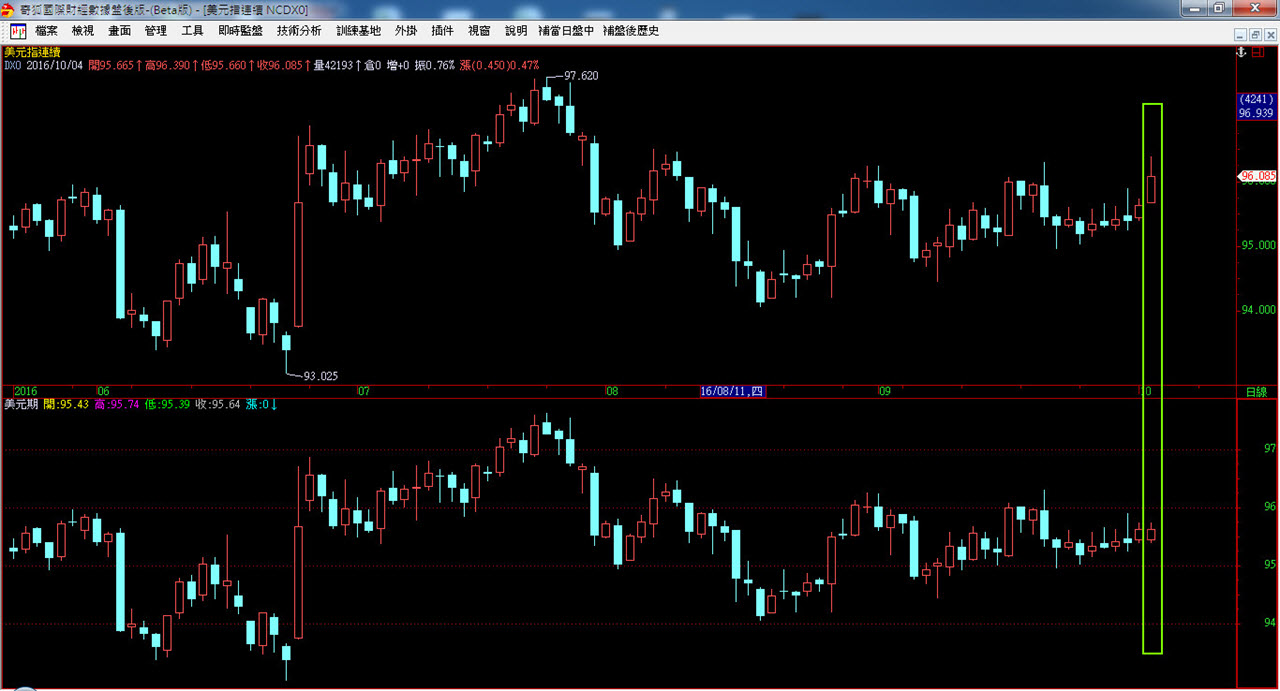The height and width of the screenshot is (691, 1280).
Task: Minimize the inner chart window
Action: coord(1241,32)
